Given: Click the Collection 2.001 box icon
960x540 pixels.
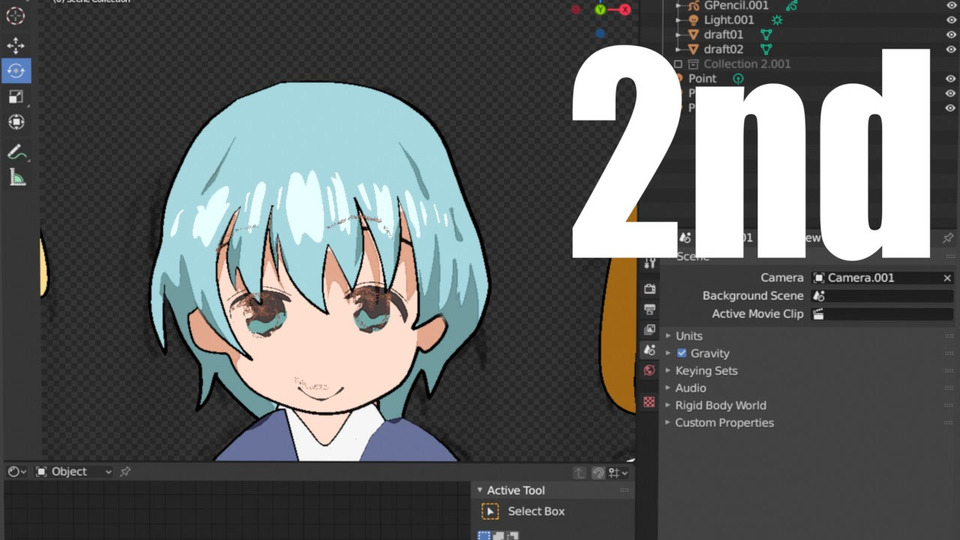Looking at the screenshot, I should point(693,64).
